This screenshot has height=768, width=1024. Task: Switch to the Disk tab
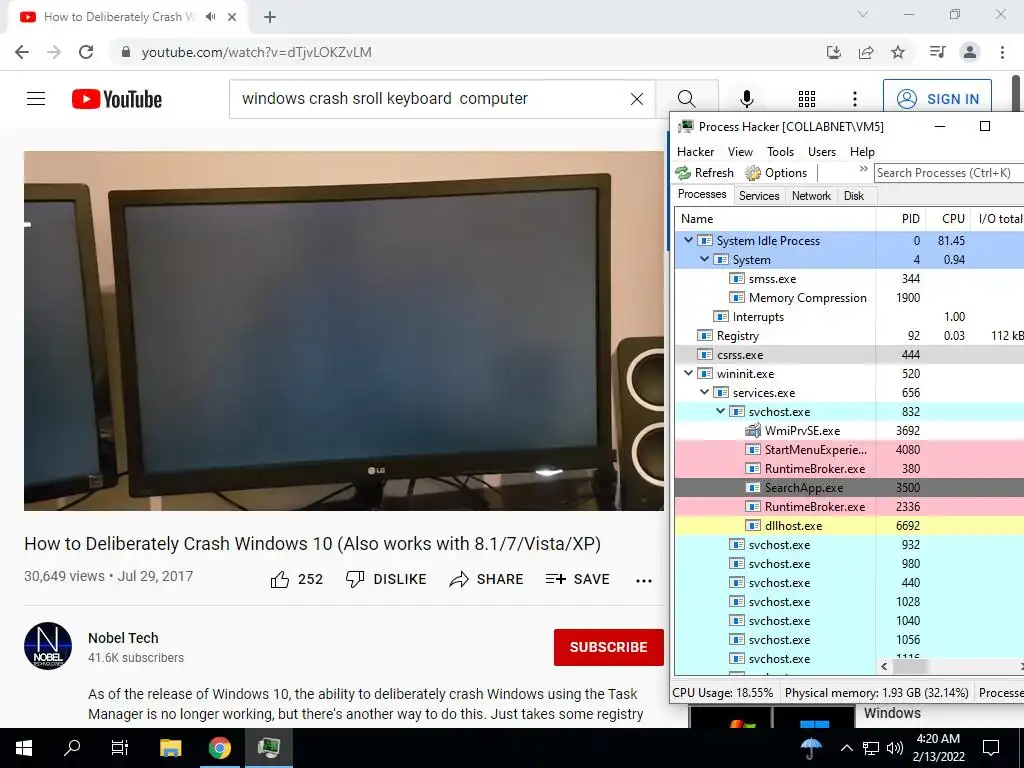854,195
